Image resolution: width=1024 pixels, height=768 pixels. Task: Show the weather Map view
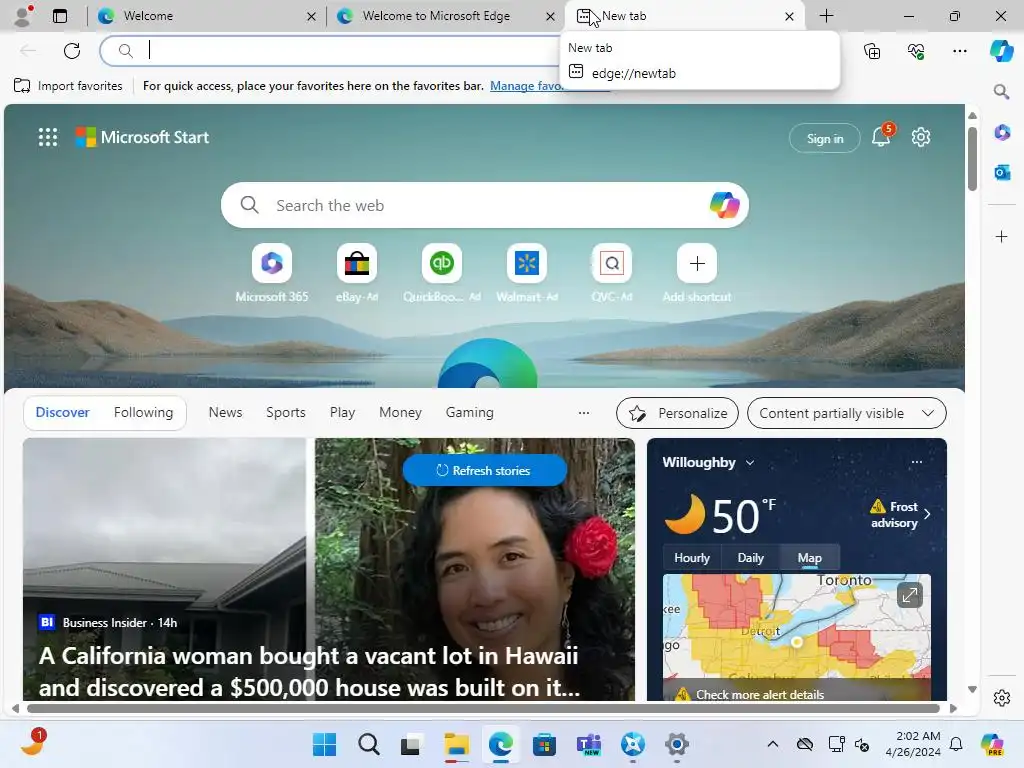click(x=809, y=558)
